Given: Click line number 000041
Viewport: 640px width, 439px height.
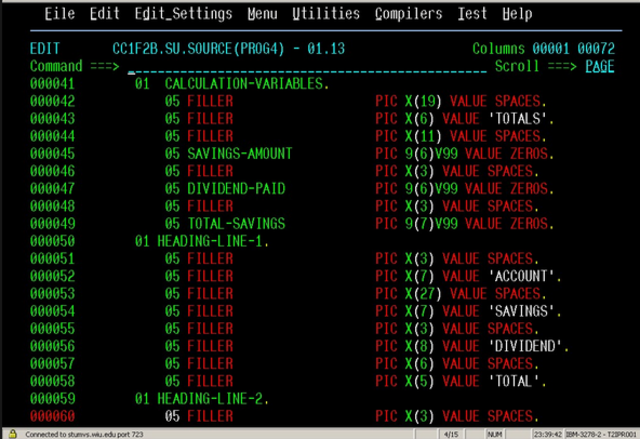Looking at the screenshot, I should 52,84.
